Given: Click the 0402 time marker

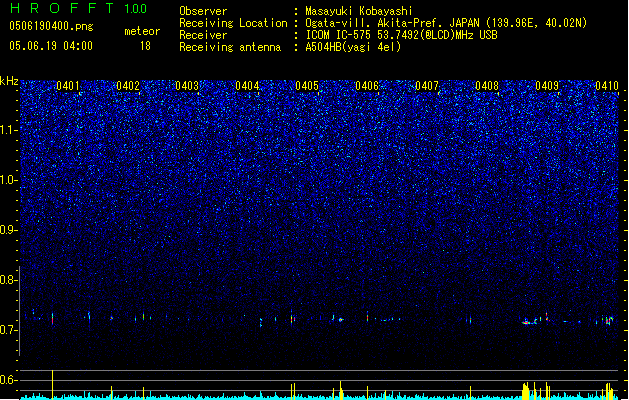Looking at the screenshot, I should click(128, 86).
